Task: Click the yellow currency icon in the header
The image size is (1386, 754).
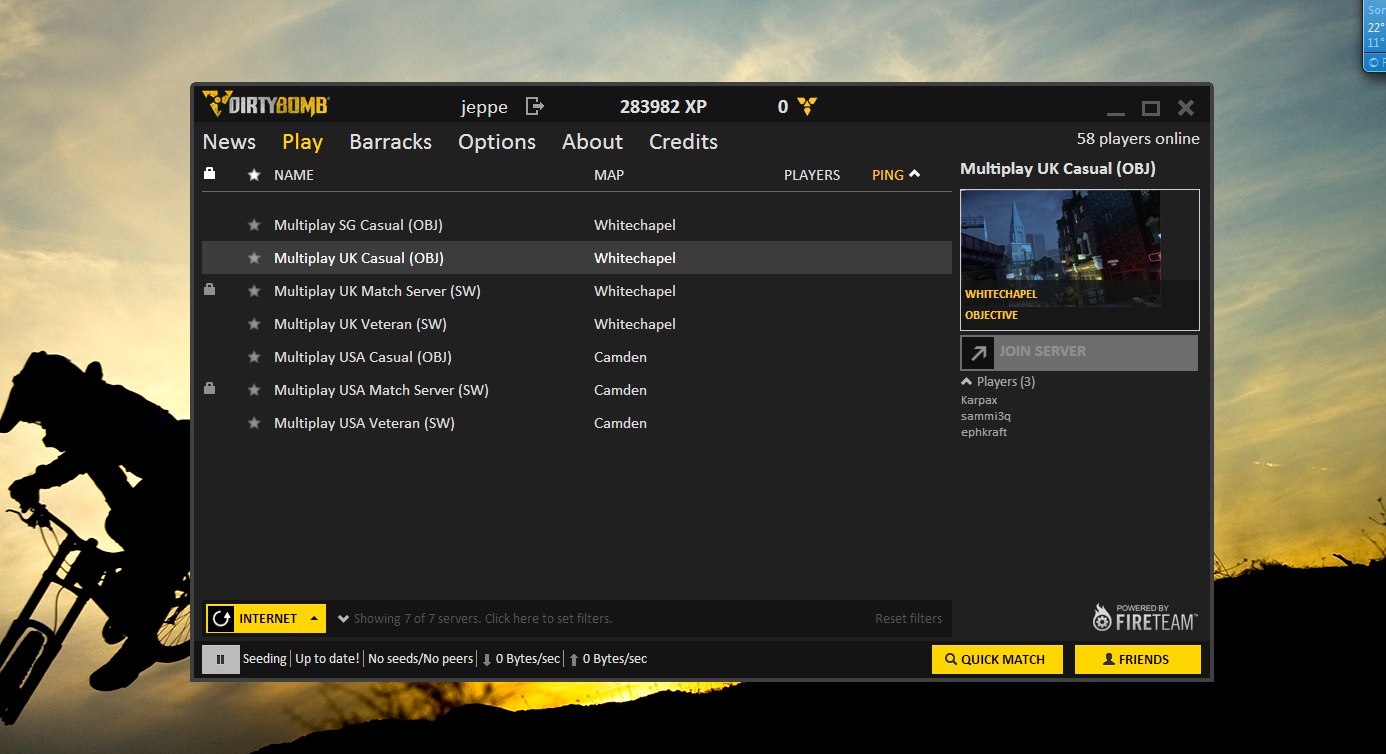Action: [808, 107]
